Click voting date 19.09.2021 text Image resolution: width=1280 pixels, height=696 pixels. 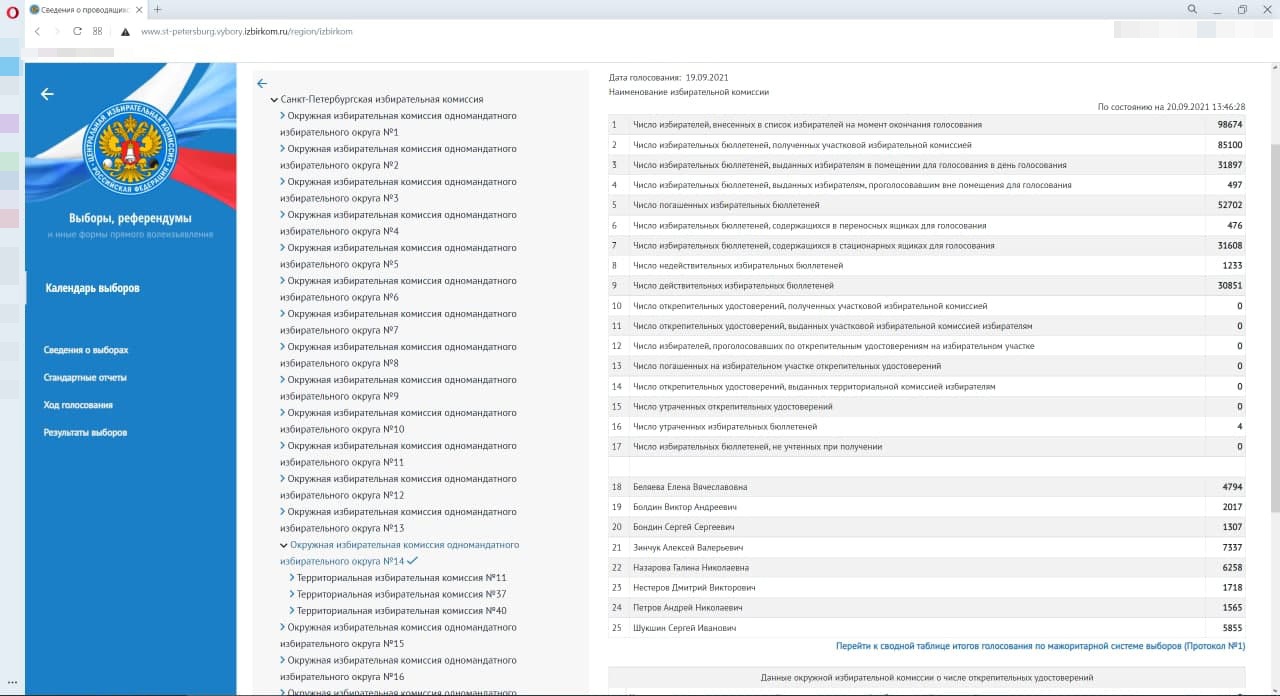[707, 77]
